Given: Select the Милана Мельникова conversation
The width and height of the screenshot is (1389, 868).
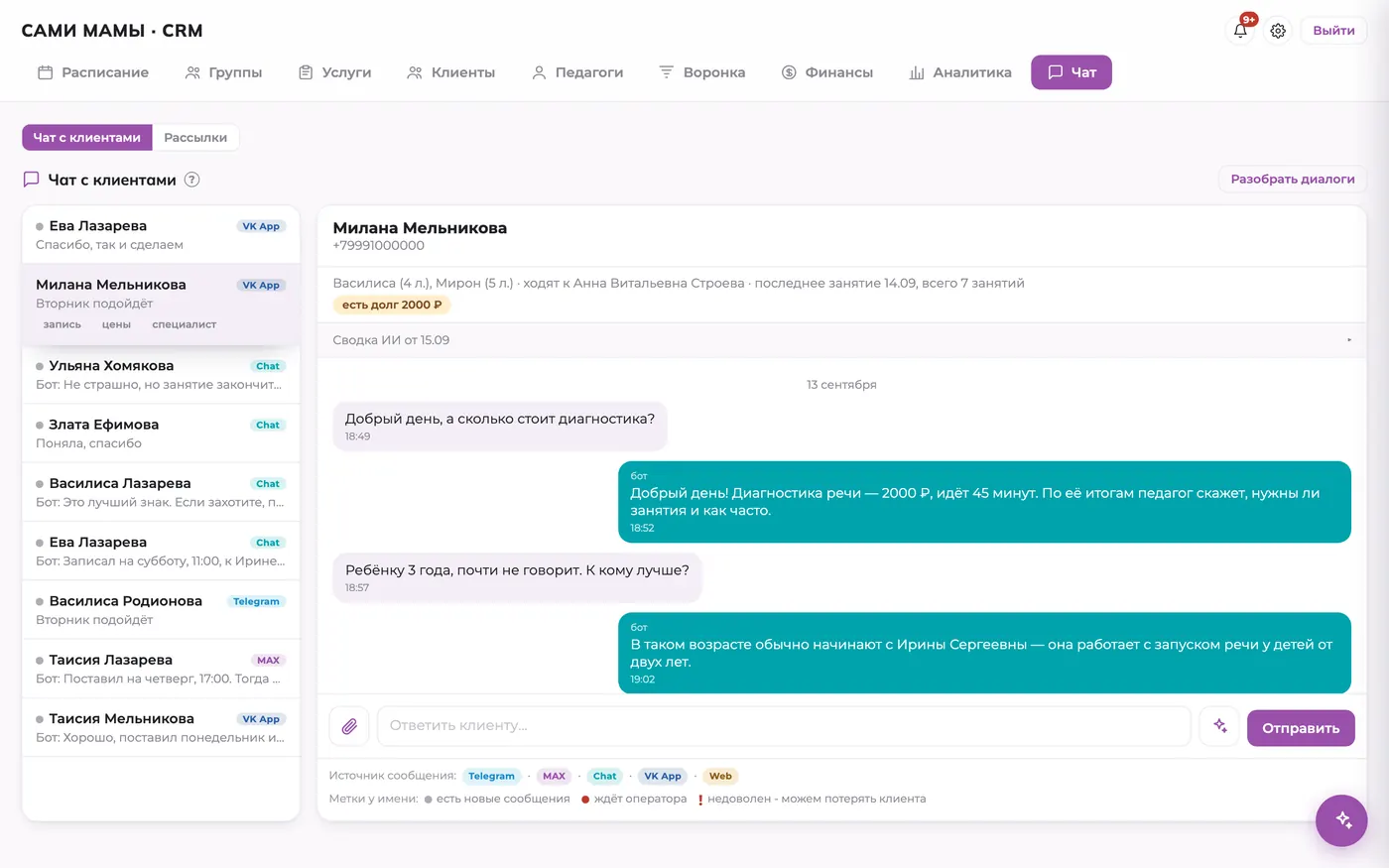Looking at the screenshot, I should pos(161,305).
